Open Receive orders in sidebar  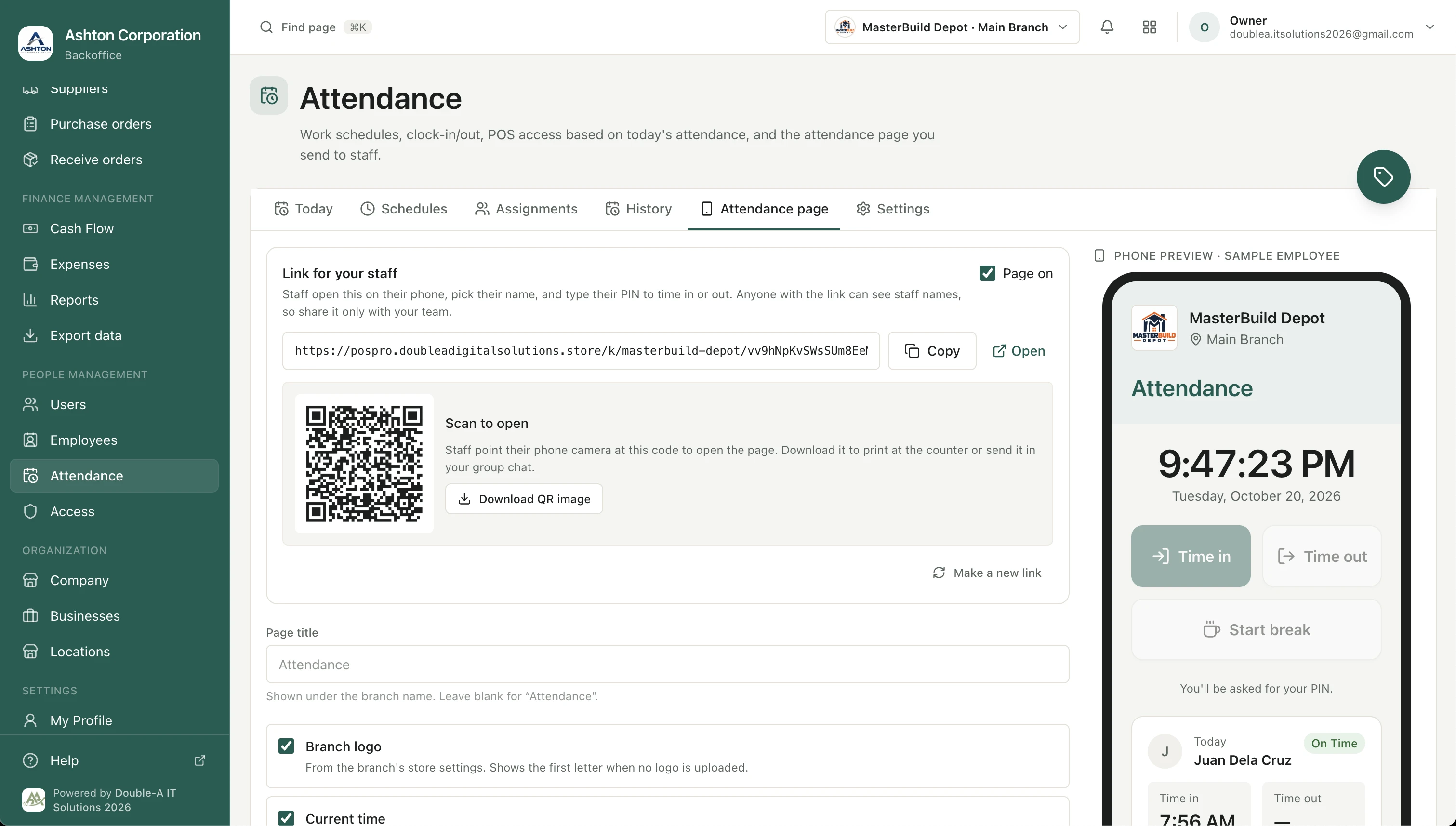(x=114, y=160)
